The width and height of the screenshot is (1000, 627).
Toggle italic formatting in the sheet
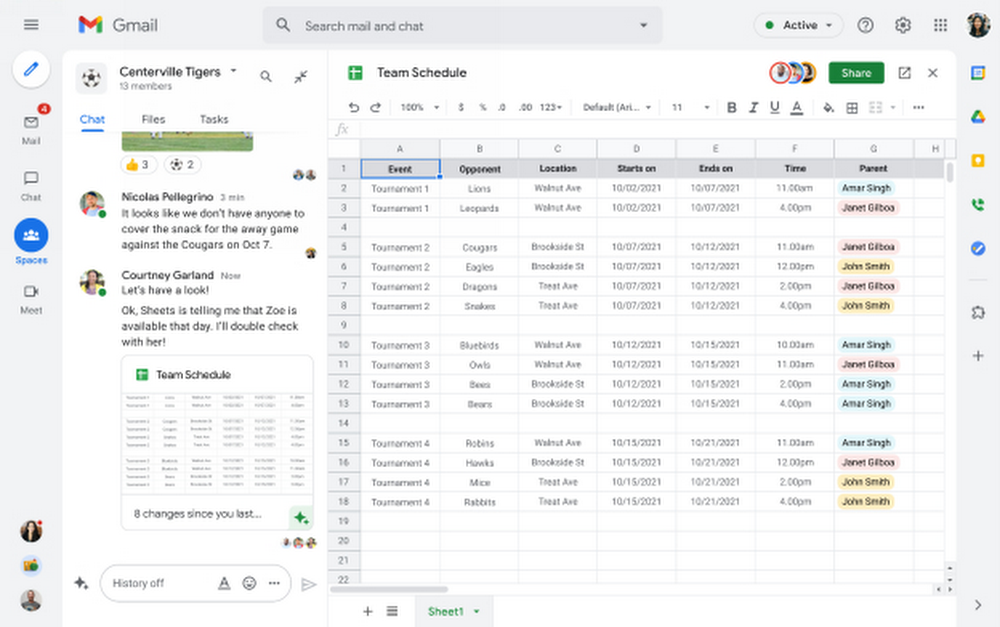click(753, 107)
